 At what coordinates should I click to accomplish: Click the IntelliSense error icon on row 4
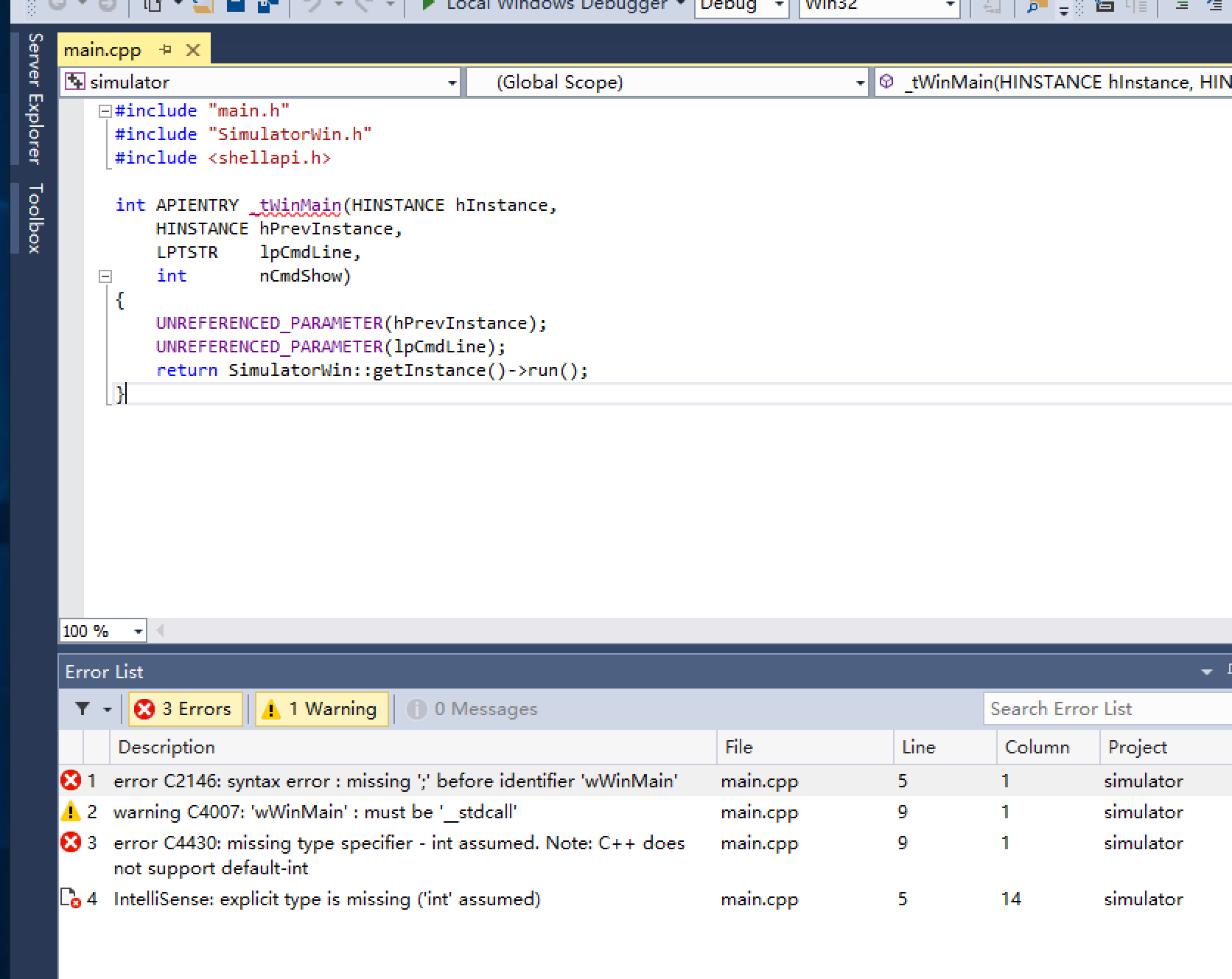[x=71, y=899]
